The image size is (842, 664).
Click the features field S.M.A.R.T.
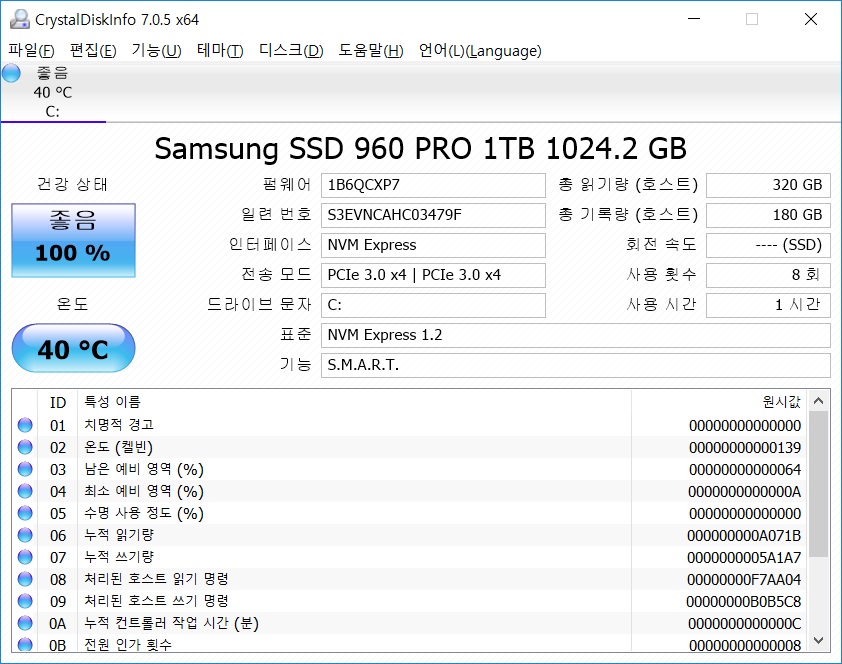click(576, 366)
